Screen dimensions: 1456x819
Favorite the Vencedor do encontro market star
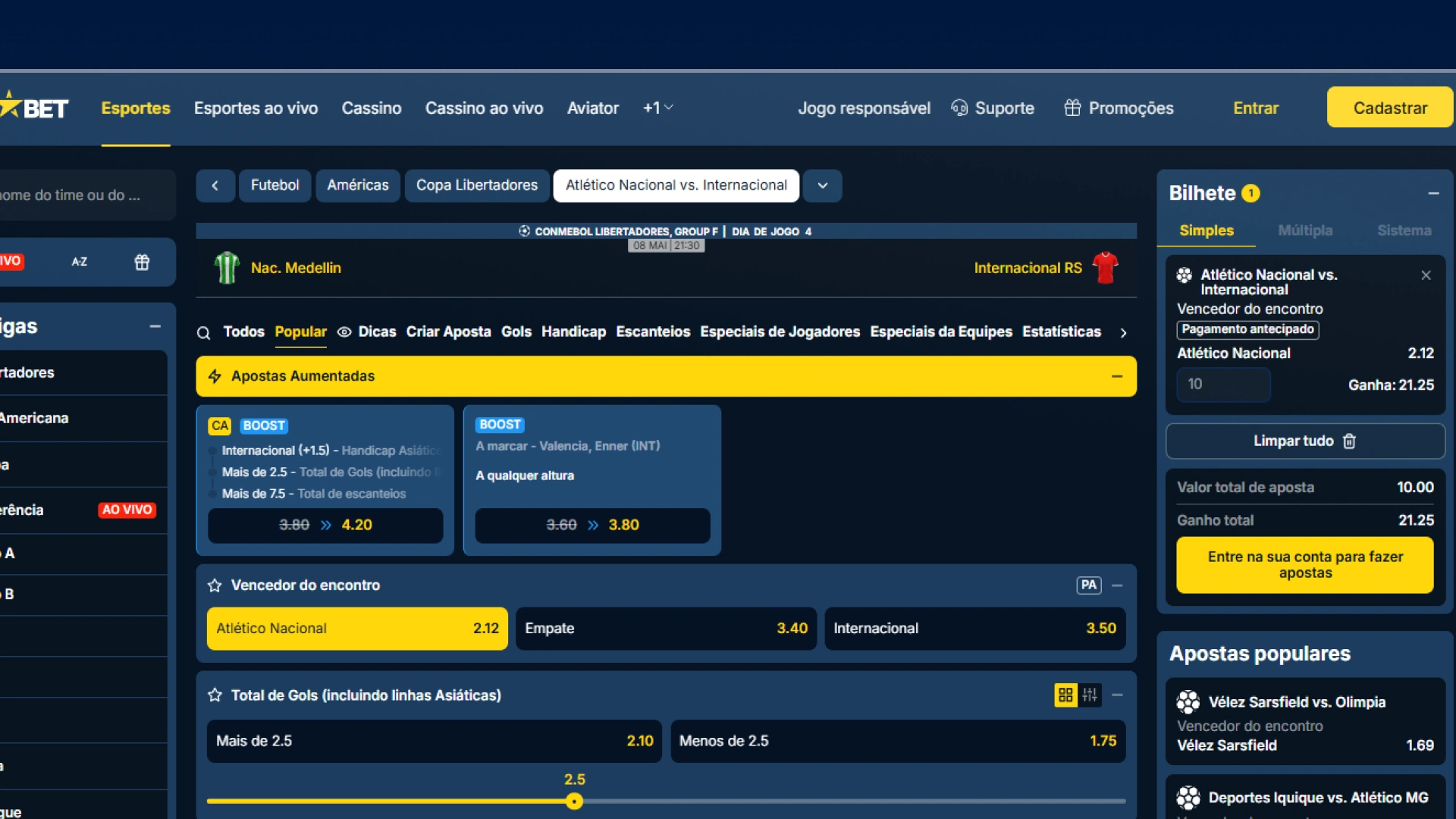(x=215, y=585)
